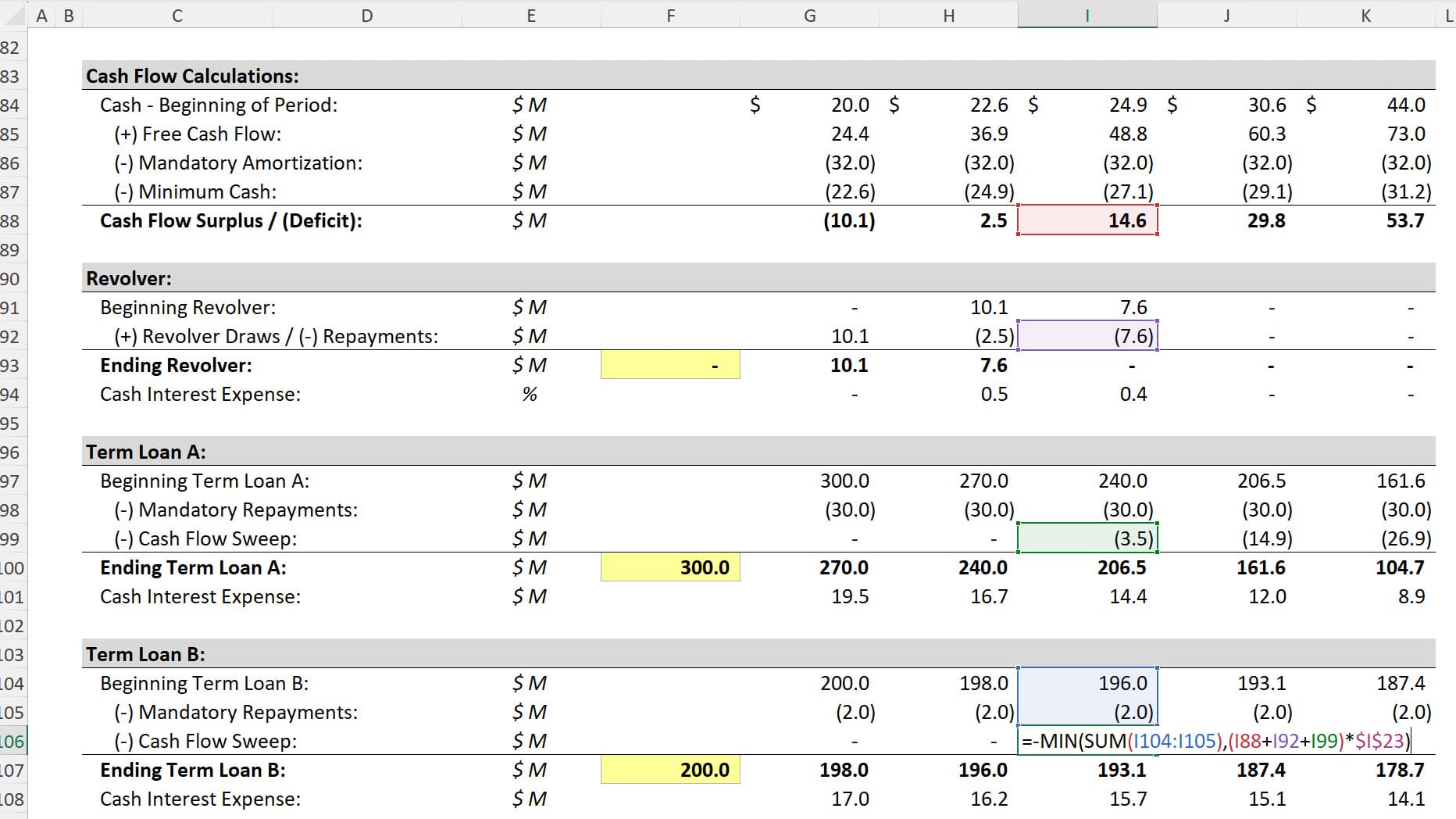Click the red-highlighted Cash Flow Surplus cell showing 14.6

1087,220
